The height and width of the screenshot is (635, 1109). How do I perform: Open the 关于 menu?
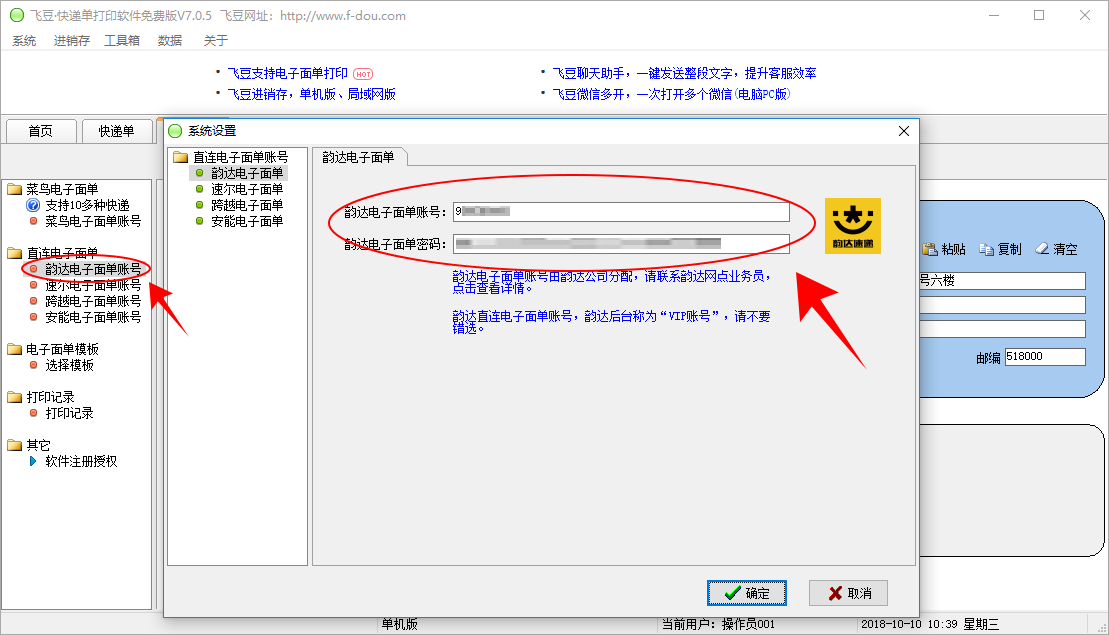(216, 40)
